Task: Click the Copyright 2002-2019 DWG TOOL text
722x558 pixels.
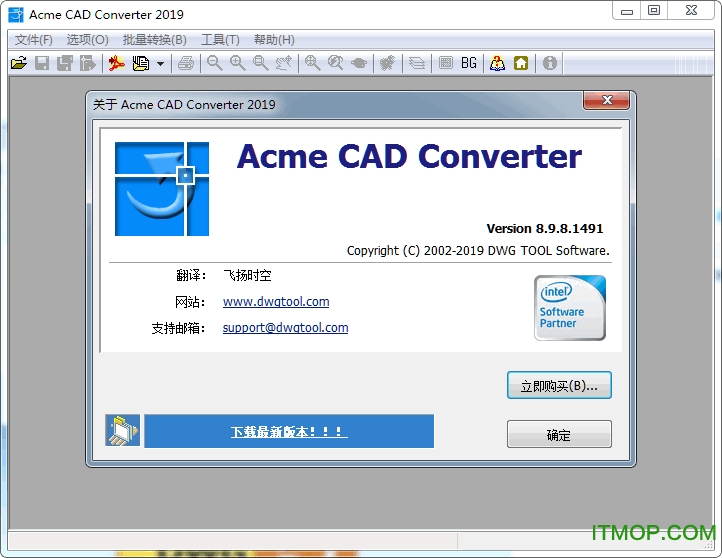Action: 478,251
